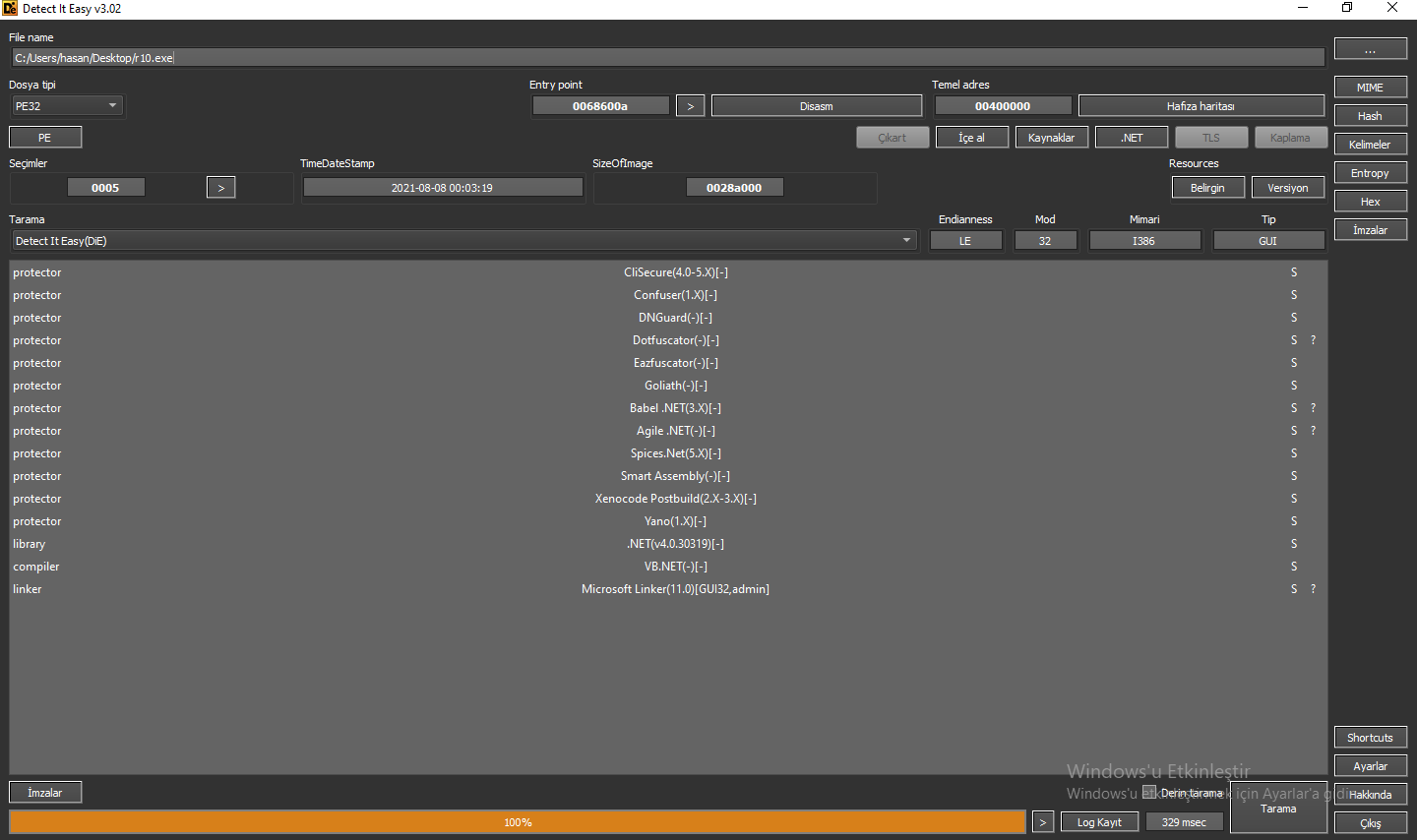Expand the Detect It Easy(DiE) scan engine dropdown
This screenshot has height=840, width=1417.
(463, 241)
